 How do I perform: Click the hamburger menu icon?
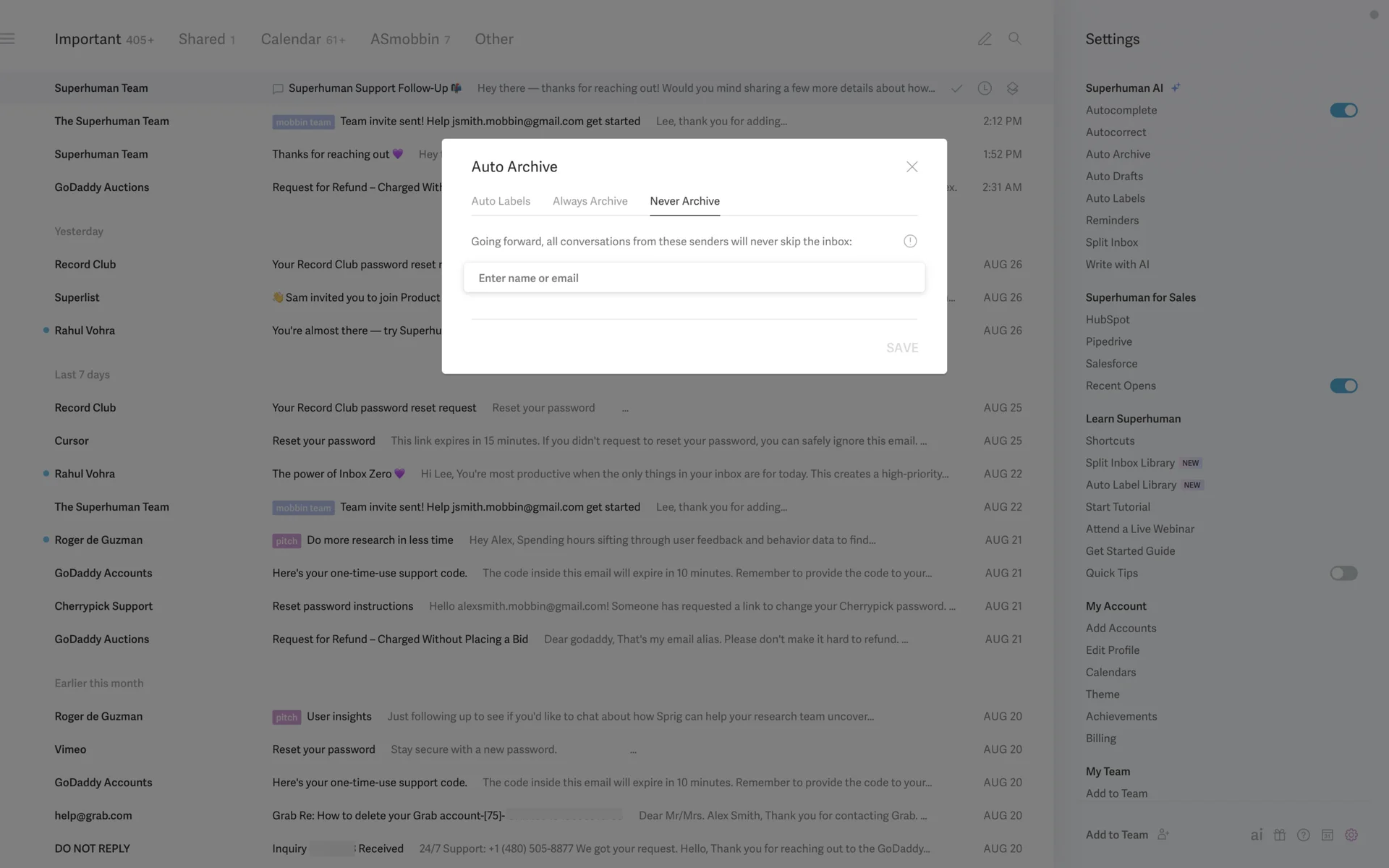point(8,39)
